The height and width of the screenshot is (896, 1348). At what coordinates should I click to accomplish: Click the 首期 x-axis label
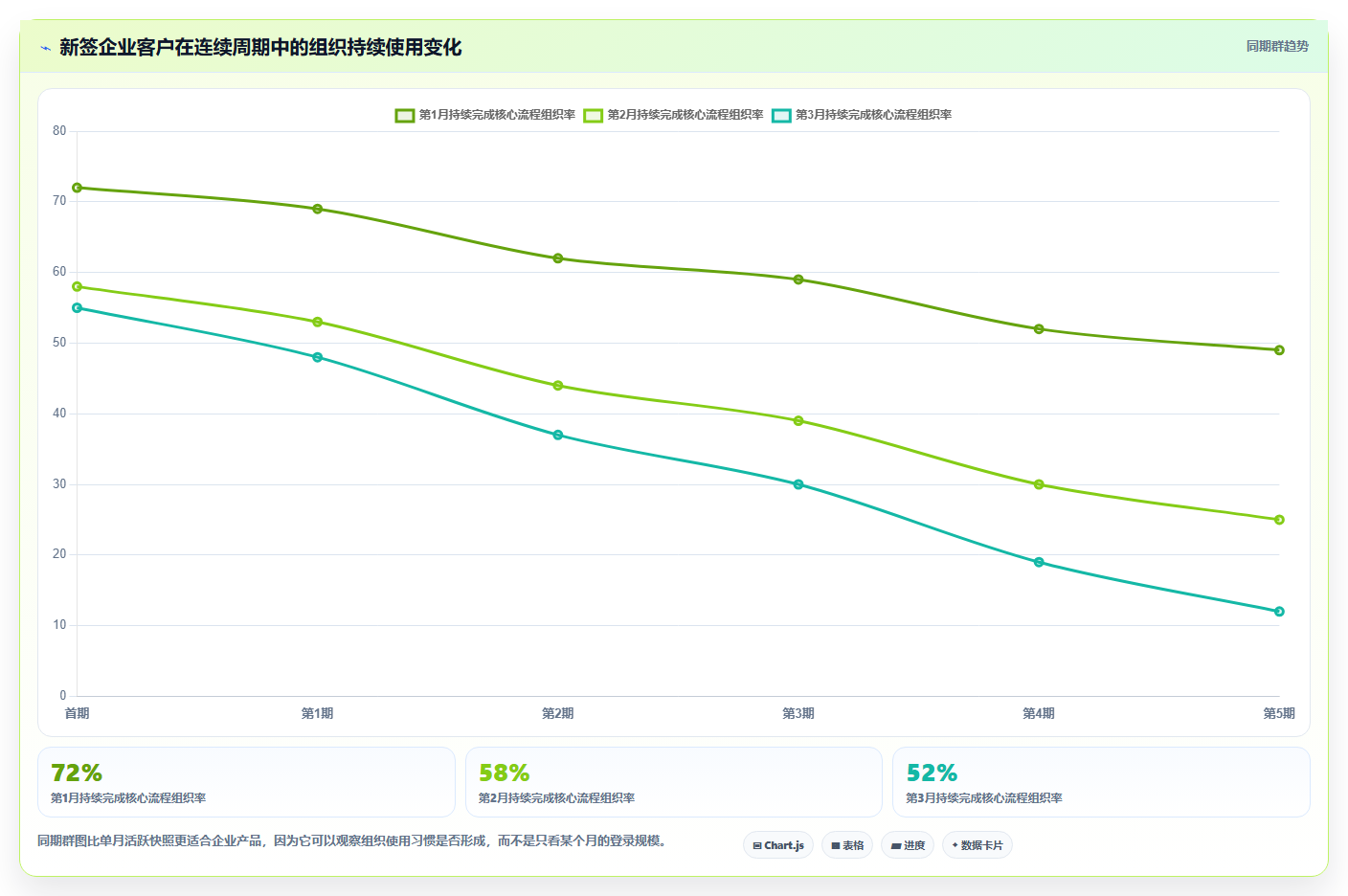pyautogui.click(x=78, y=713)
